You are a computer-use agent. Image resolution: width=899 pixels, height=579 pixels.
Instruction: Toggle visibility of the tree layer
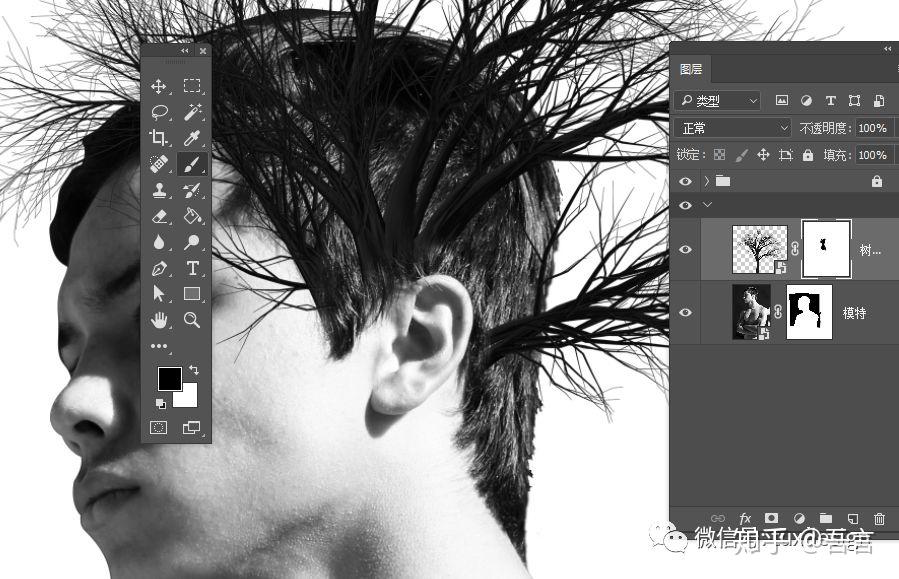pyautogui.click(x=685, y=249)
